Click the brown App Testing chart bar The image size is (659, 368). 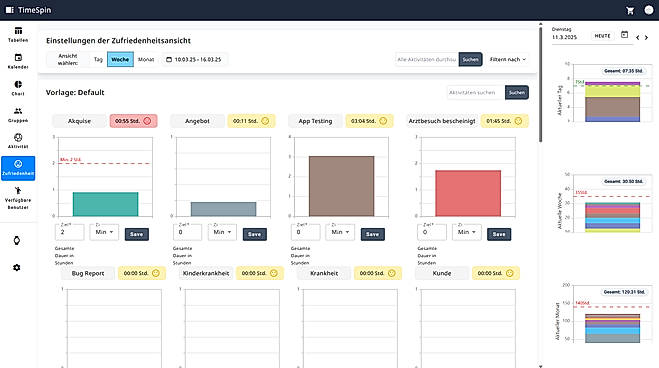tap(341, 186)
